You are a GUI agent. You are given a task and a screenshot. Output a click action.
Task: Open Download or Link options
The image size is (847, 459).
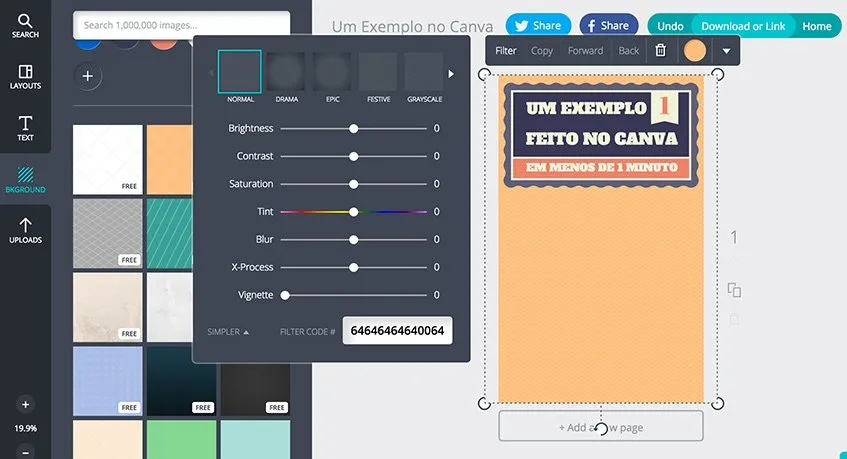pos(743,26)
